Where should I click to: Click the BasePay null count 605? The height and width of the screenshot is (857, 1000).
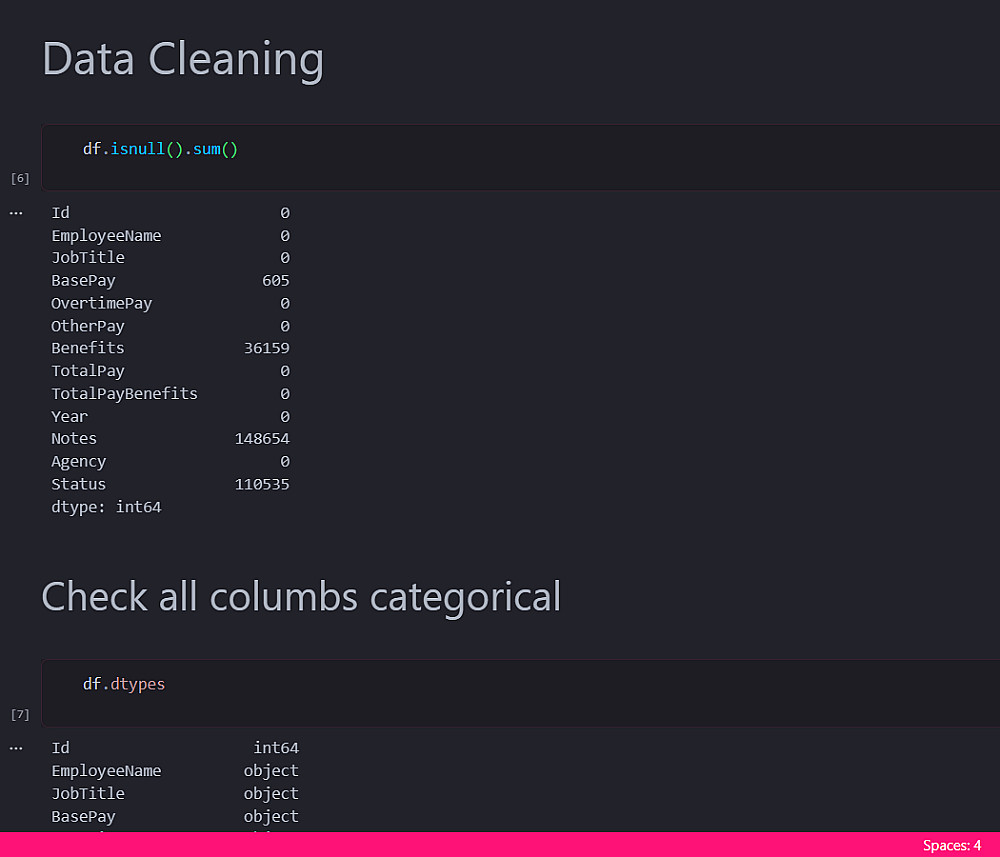click(275, 281)
